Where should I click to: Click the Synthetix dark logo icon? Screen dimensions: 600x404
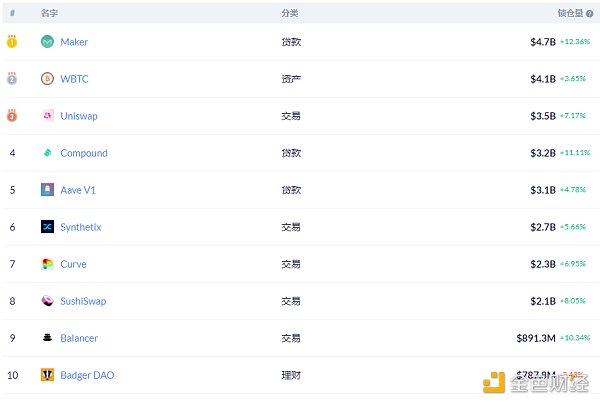pos(47,226)
